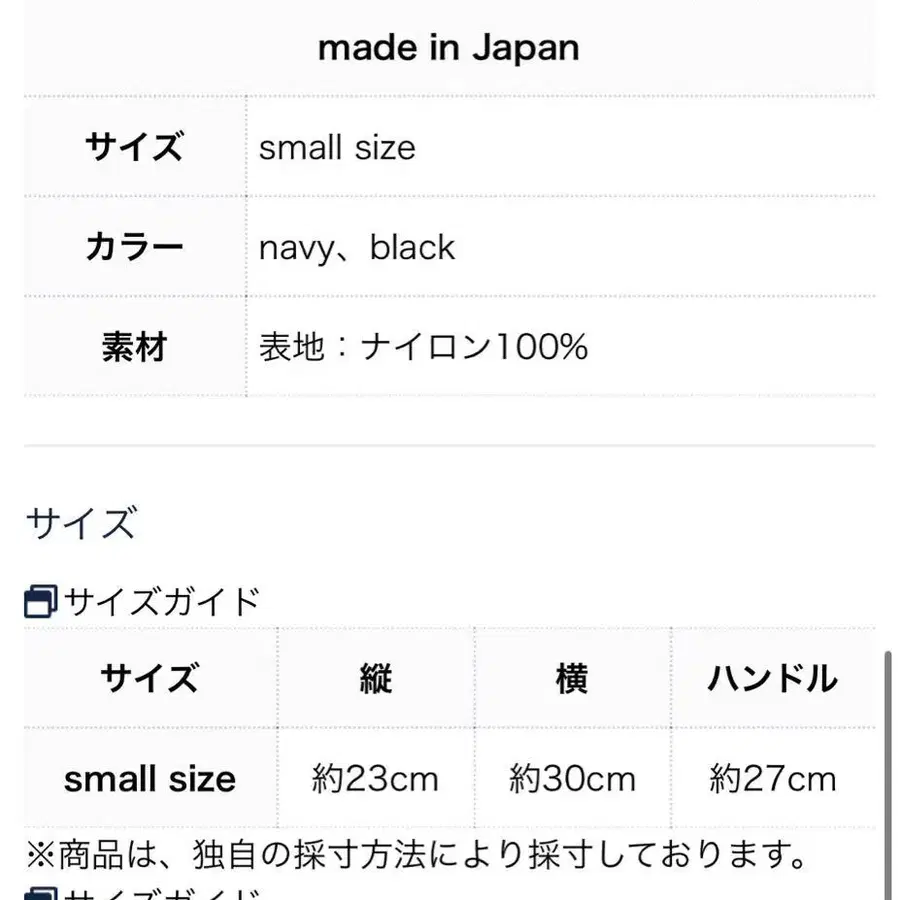Viewport: 900px width, 900px height.
Task: Click the 横 column header
Action: [572, 678]
